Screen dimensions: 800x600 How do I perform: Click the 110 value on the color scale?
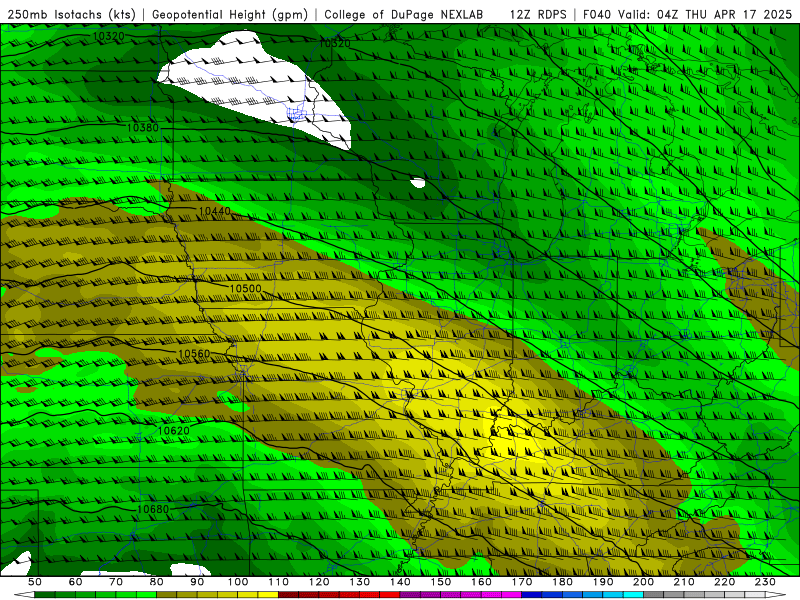pos(279,582)
